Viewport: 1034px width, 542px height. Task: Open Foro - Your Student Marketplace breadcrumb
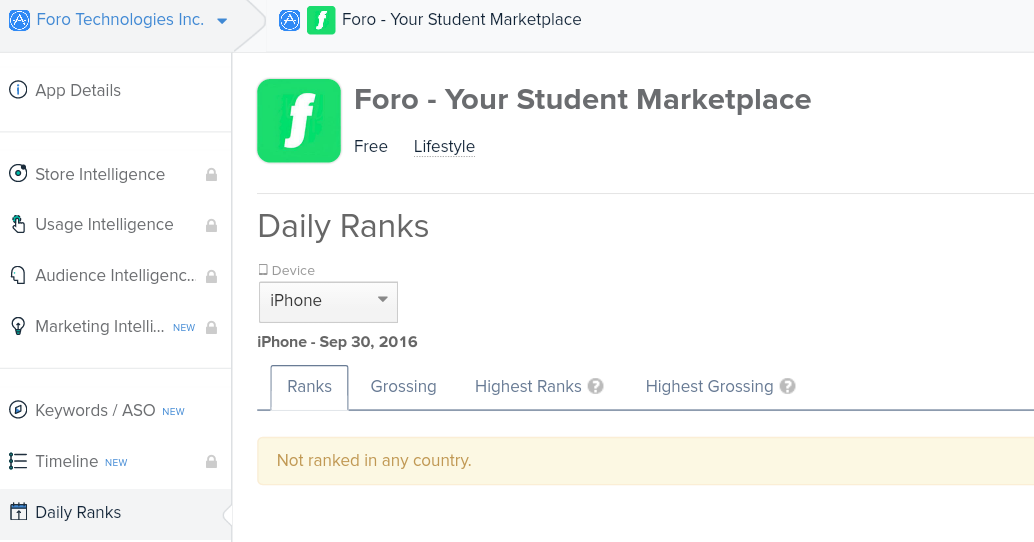click(461, 19)
